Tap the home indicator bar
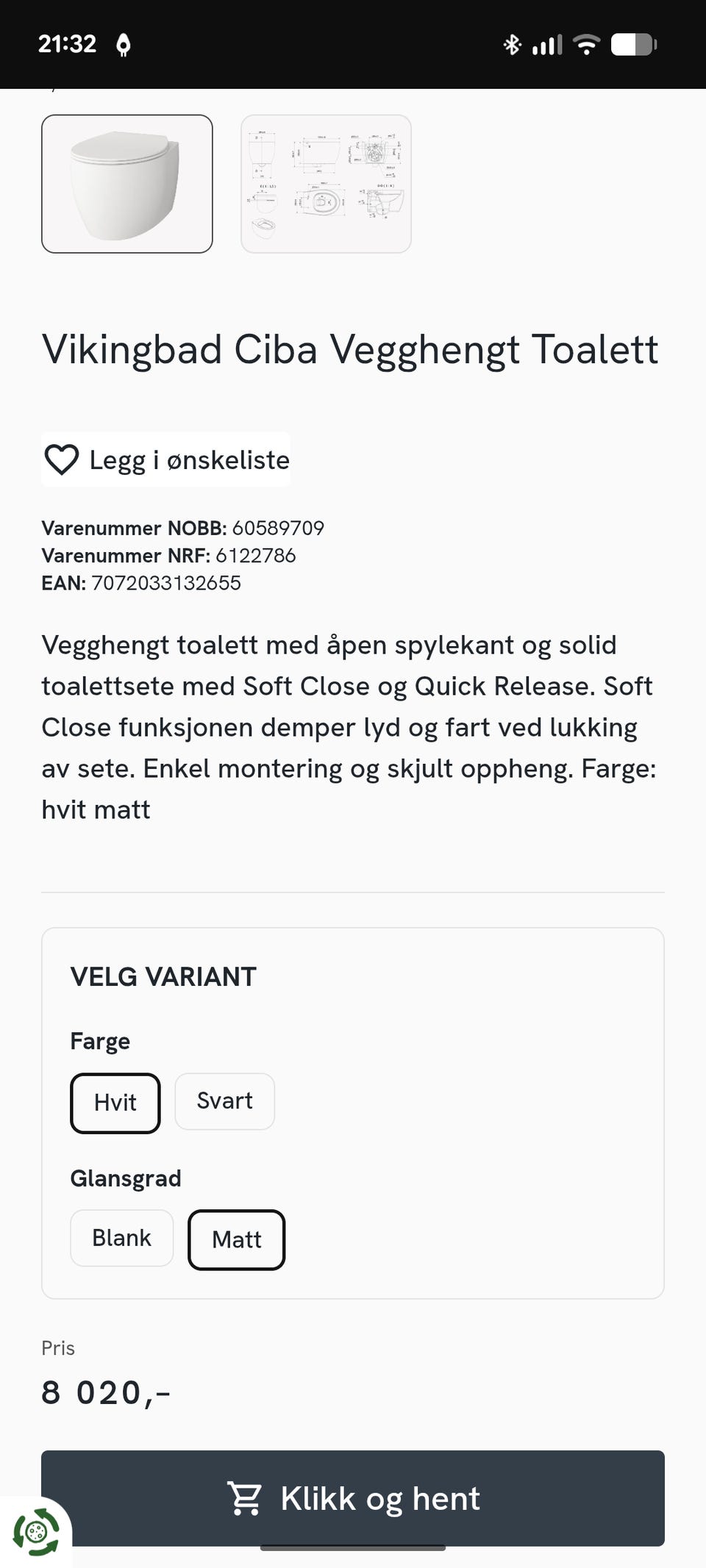 353,1548
